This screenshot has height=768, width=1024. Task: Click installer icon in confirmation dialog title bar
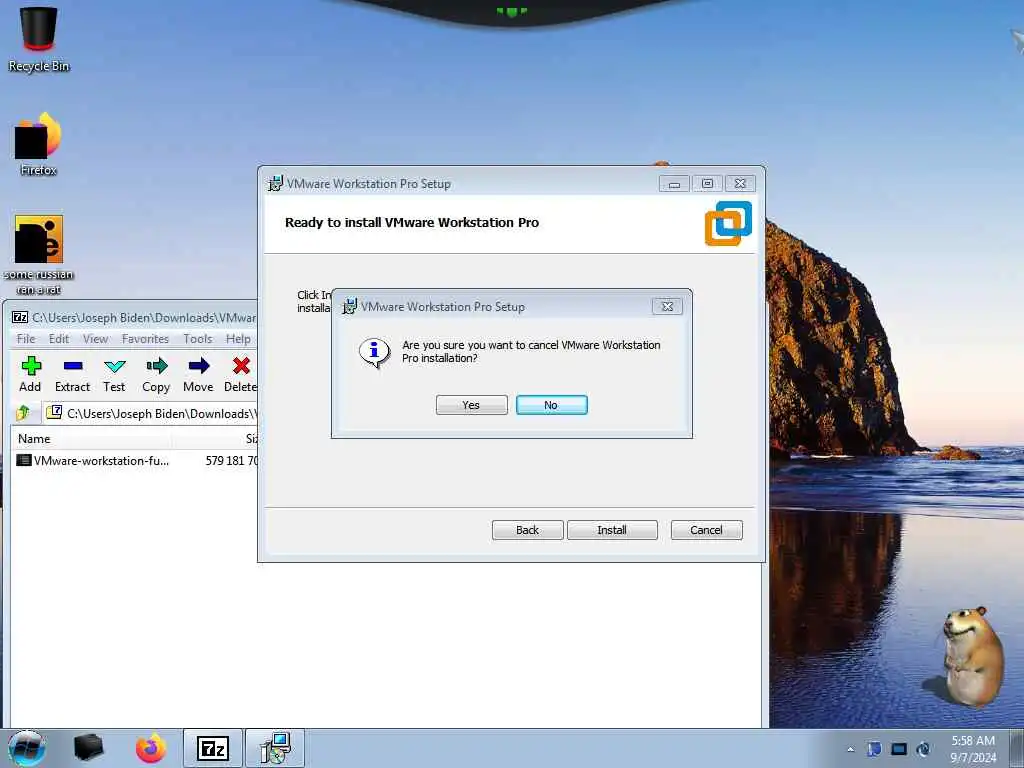349,306
